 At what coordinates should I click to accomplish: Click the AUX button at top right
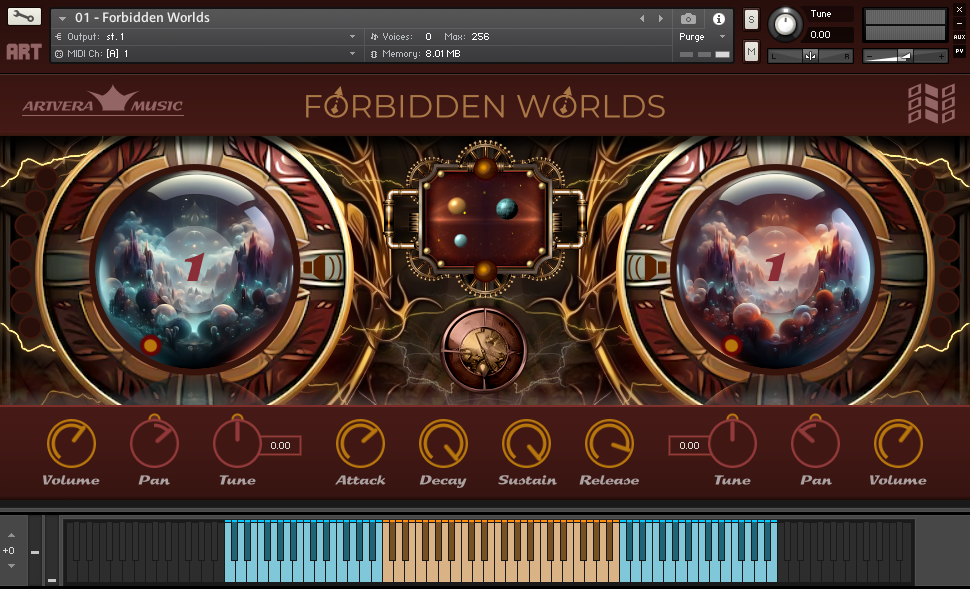pyautogui.click(x=959, y=36)
